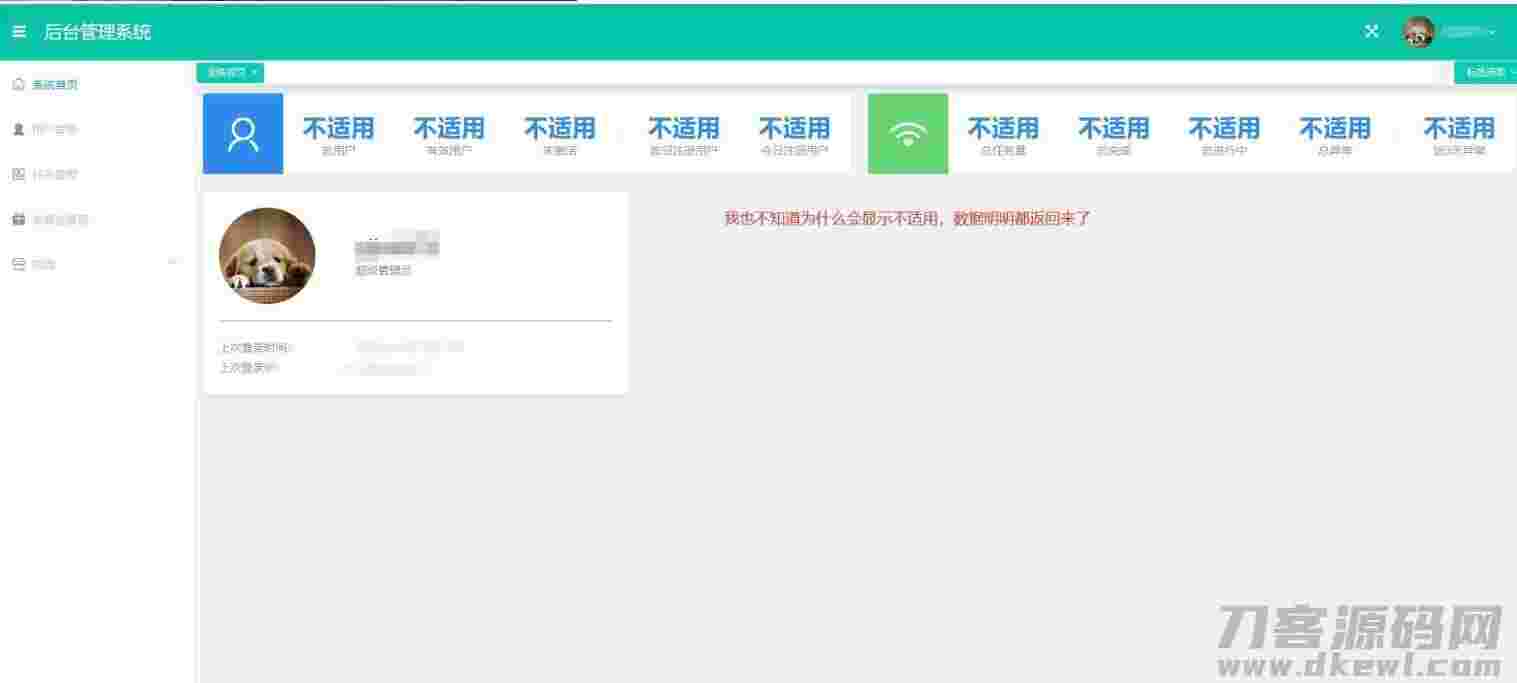The image size is (1517, 683).
Task: Click the 超级管理员 role text
Action: pos(383,270)
